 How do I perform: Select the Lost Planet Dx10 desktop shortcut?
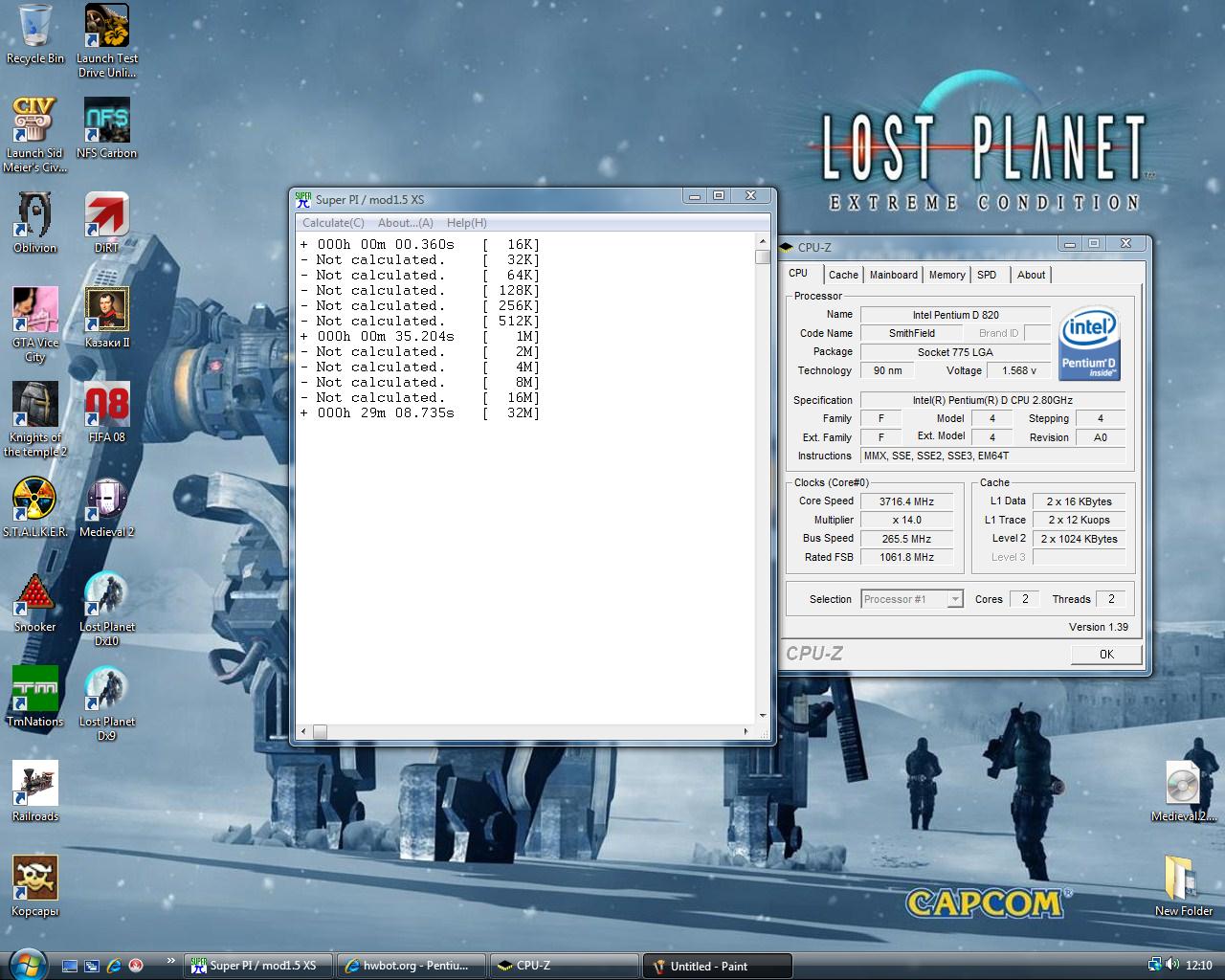click(x=107, y=609)
